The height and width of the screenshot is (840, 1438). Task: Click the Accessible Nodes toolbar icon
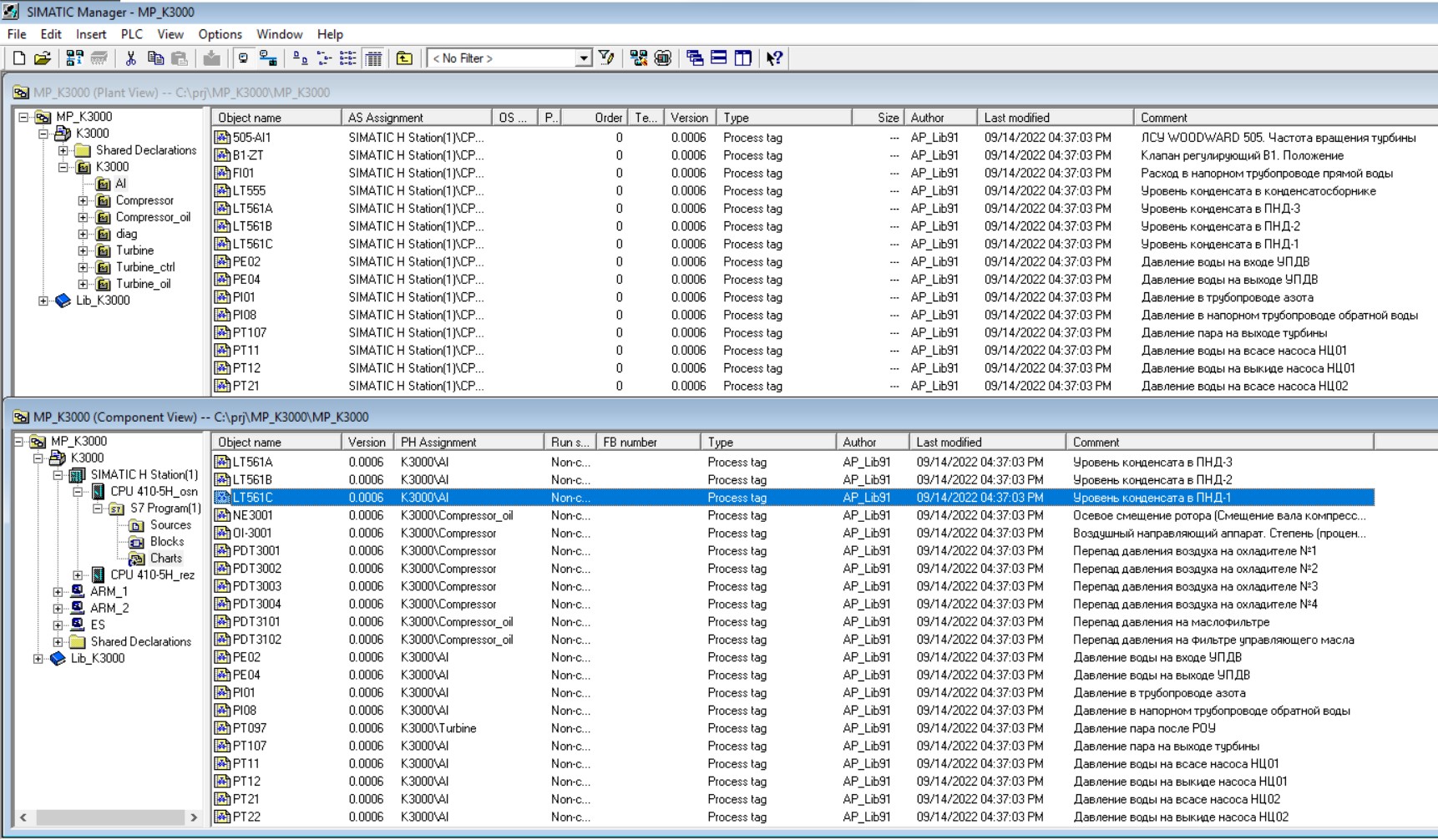click(x=74, y=58)
